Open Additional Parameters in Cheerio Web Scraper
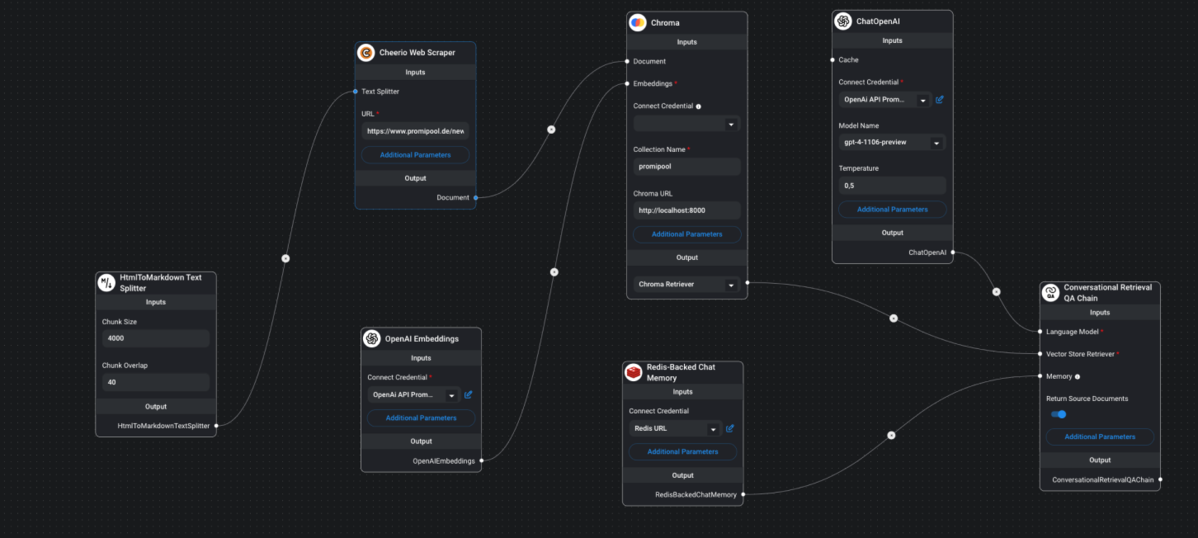The image size is (1198, 538). tap(415, 155)
